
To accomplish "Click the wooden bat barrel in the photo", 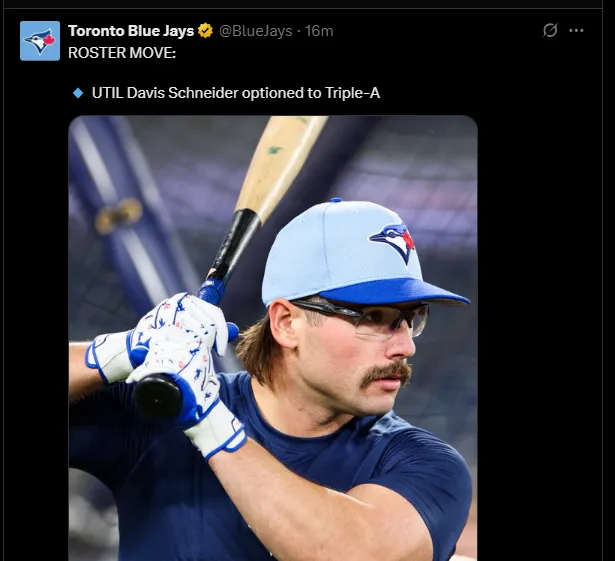I will pos(281,160).
